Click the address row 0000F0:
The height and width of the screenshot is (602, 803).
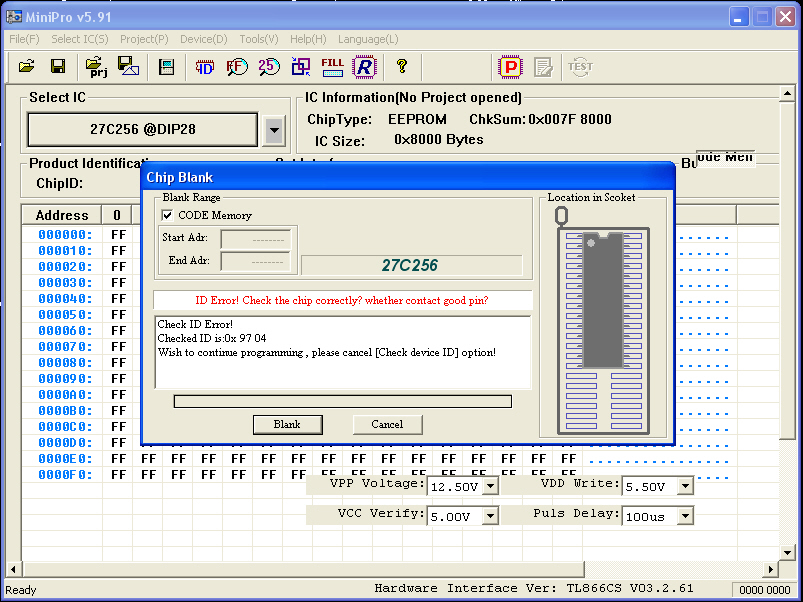click(x=66, y=475)
